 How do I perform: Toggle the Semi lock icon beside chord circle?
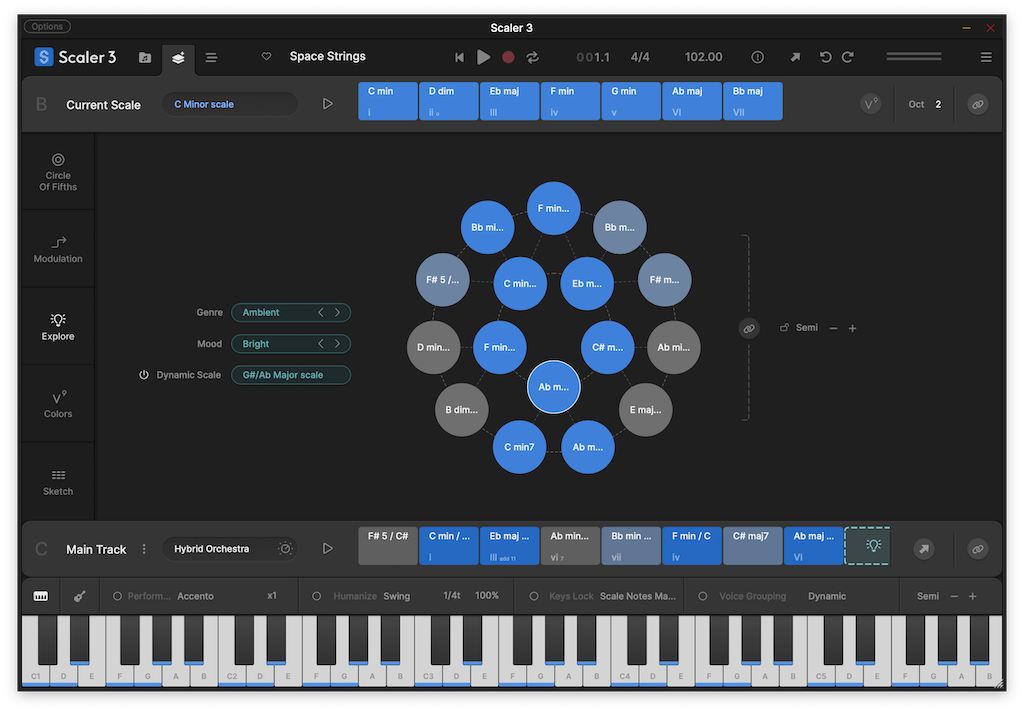pyautogui.click(x=784, y=327)
